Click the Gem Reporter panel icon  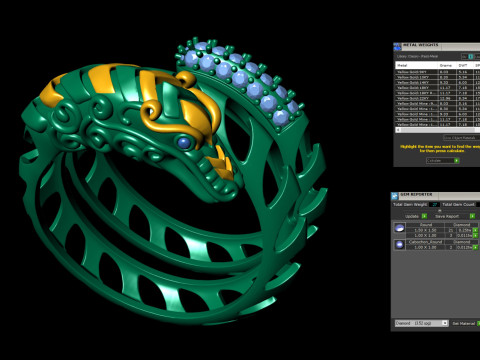[x=395, y=196]
